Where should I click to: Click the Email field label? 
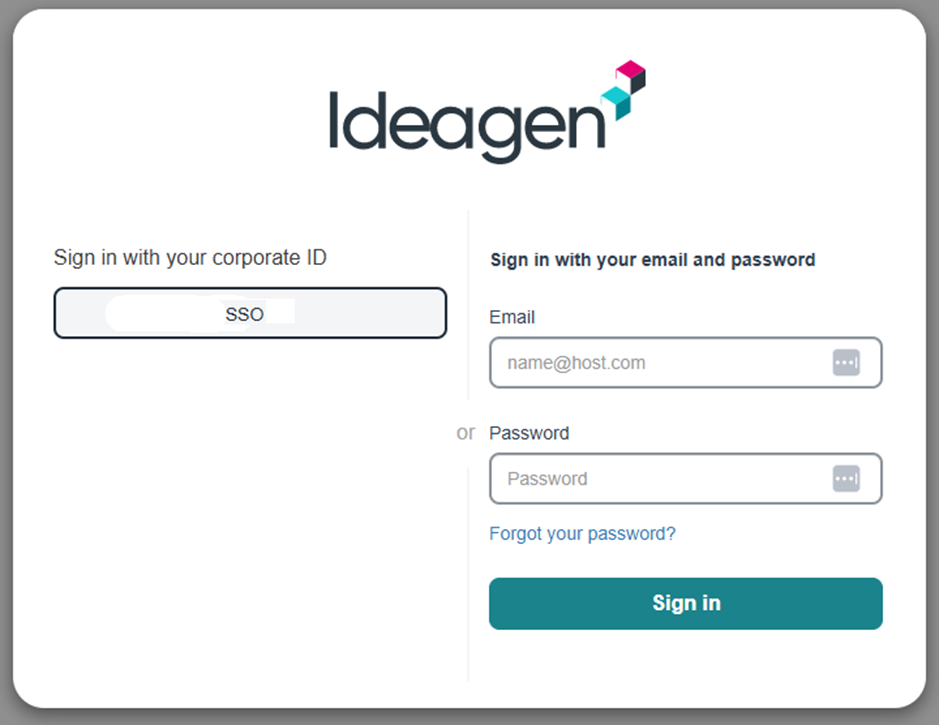pyautogui.click(x=512, y=317)
